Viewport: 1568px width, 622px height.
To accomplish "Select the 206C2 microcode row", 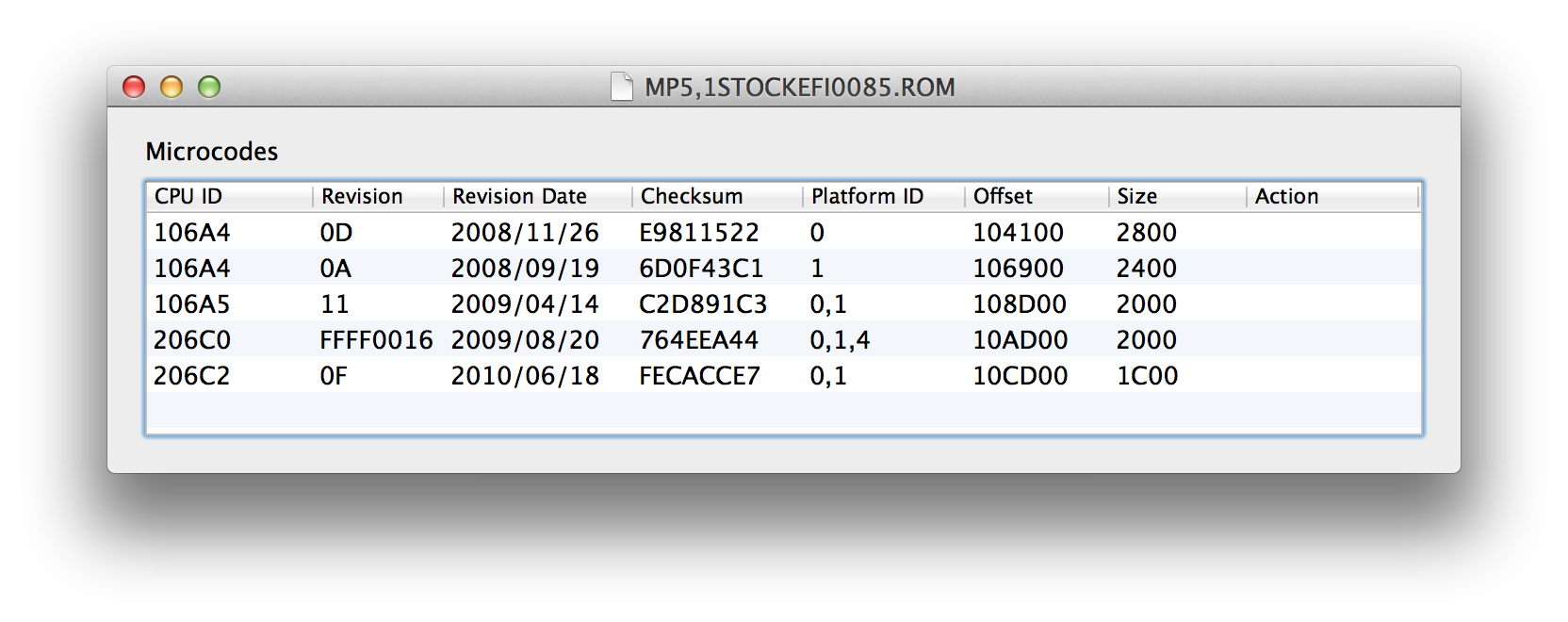I will coord(783,375).
